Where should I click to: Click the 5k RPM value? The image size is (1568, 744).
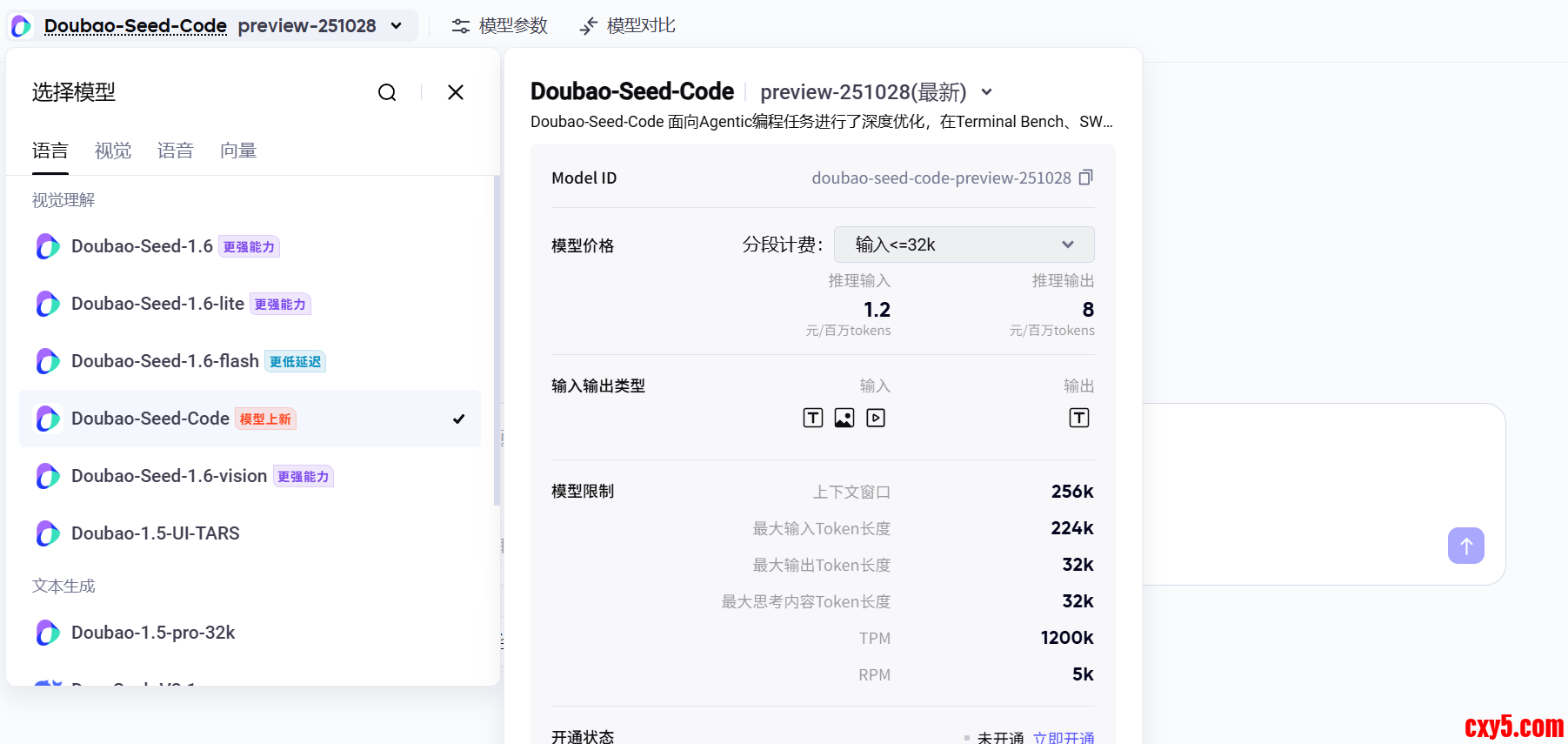pyautogui.click(x=1083, y=674)
